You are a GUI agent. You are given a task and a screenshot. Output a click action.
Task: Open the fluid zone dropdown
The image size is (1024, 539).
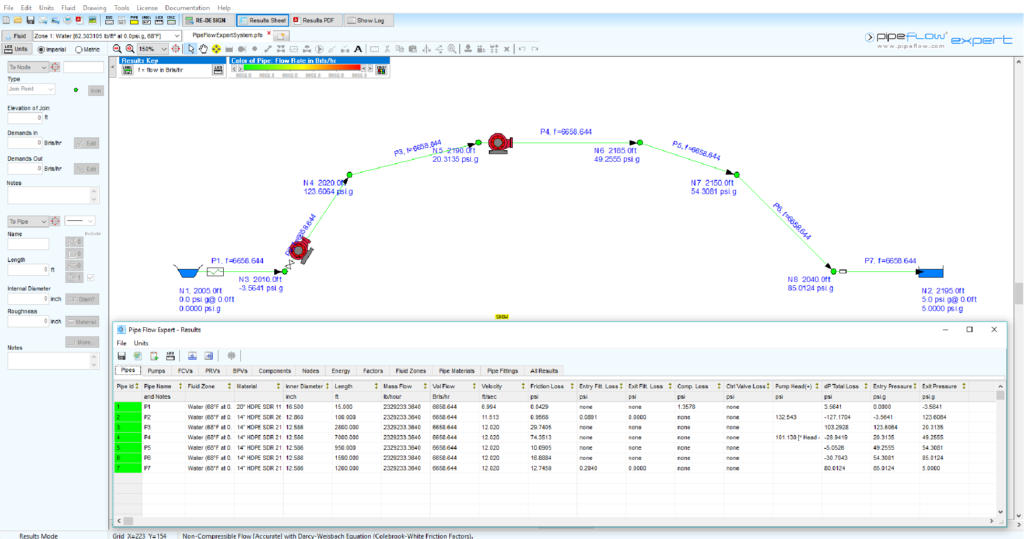coord(176,35)
